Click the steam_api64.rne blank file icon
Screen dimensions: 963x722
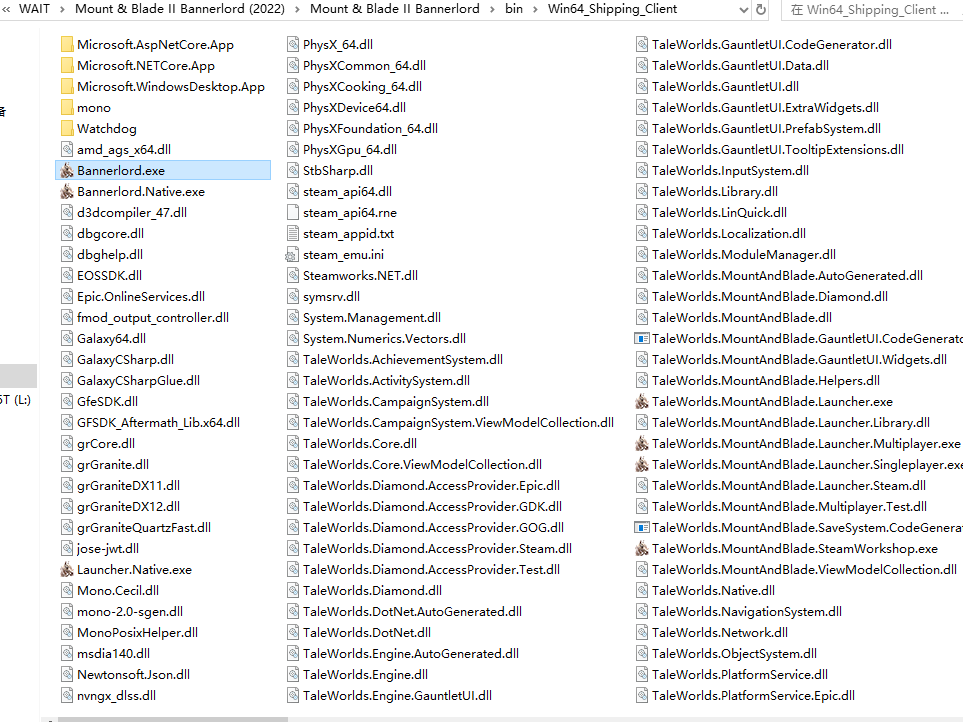[x=293, y=212]
